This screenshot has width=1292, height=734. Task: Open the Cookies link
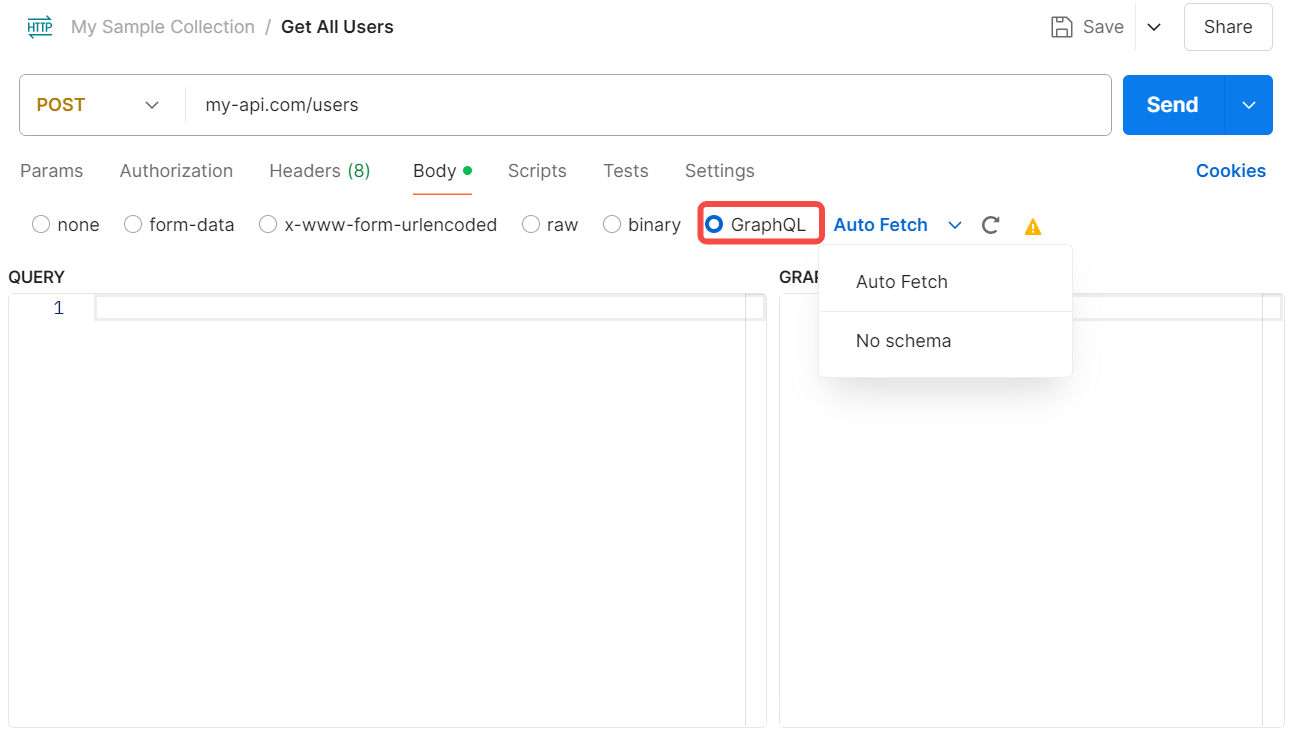pos(1231,171)
